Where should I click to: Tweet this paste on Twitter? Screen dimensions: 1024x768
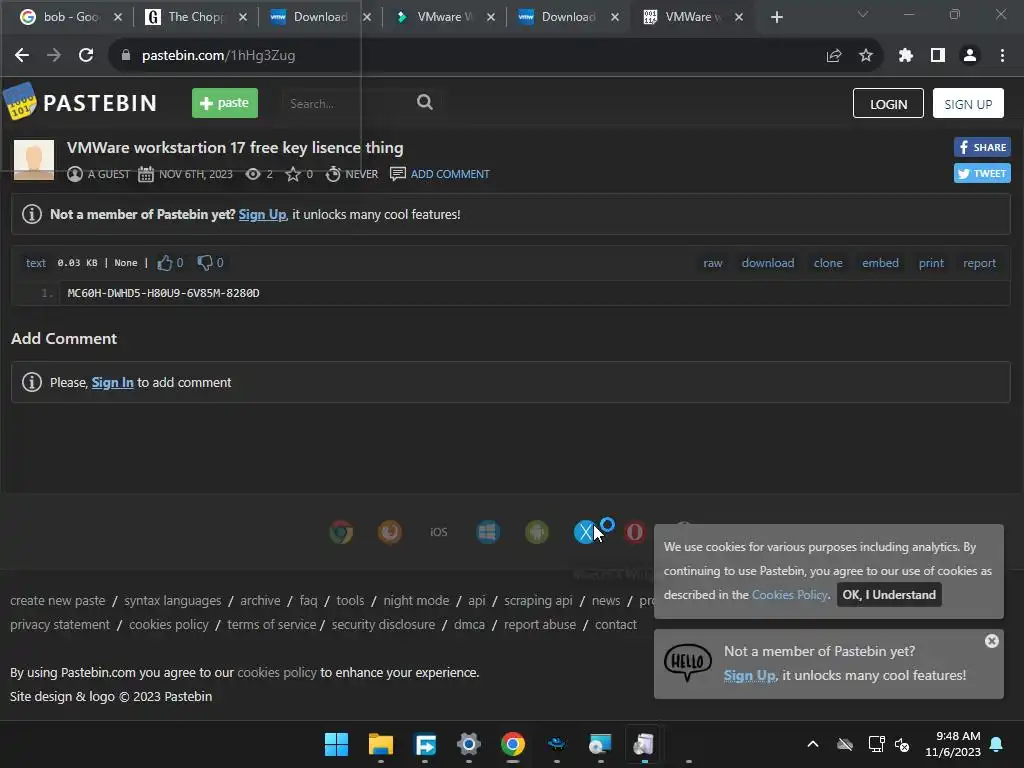pos(982,173)
